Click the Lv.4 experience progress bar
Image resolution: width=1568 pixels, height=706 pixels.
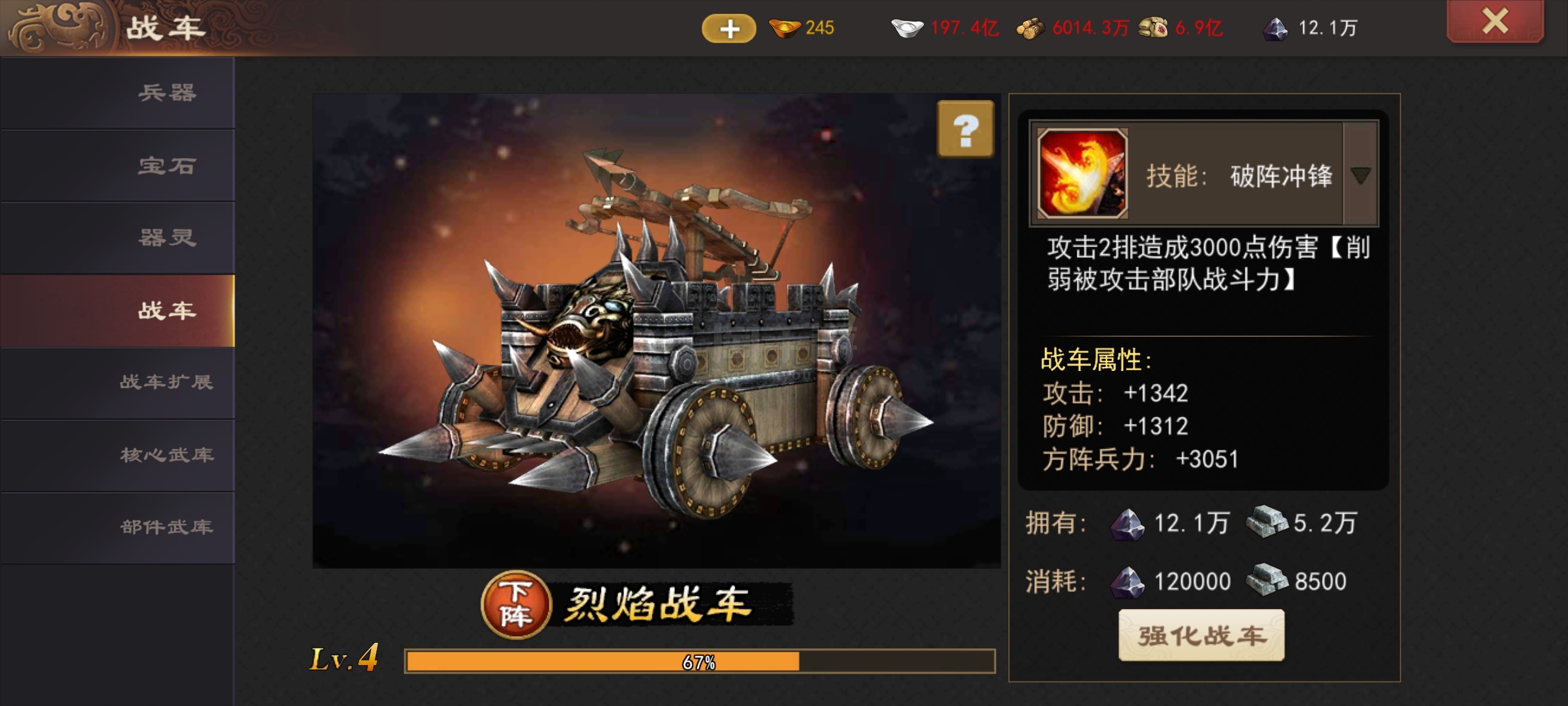click(x=699, y=662)
